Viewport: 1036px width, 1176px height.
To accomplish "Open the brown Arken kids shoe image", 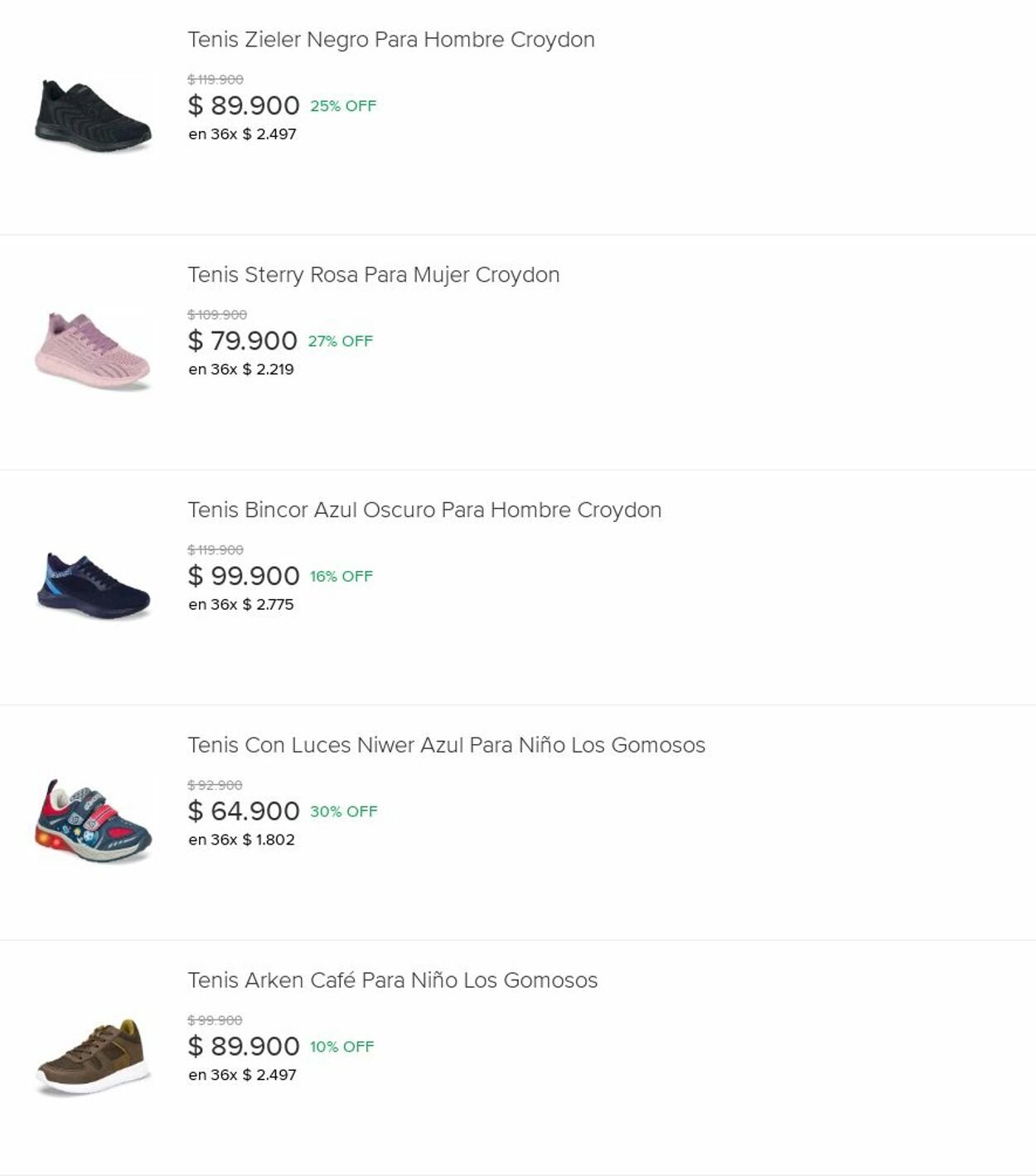I will (x=93, y=1057).
